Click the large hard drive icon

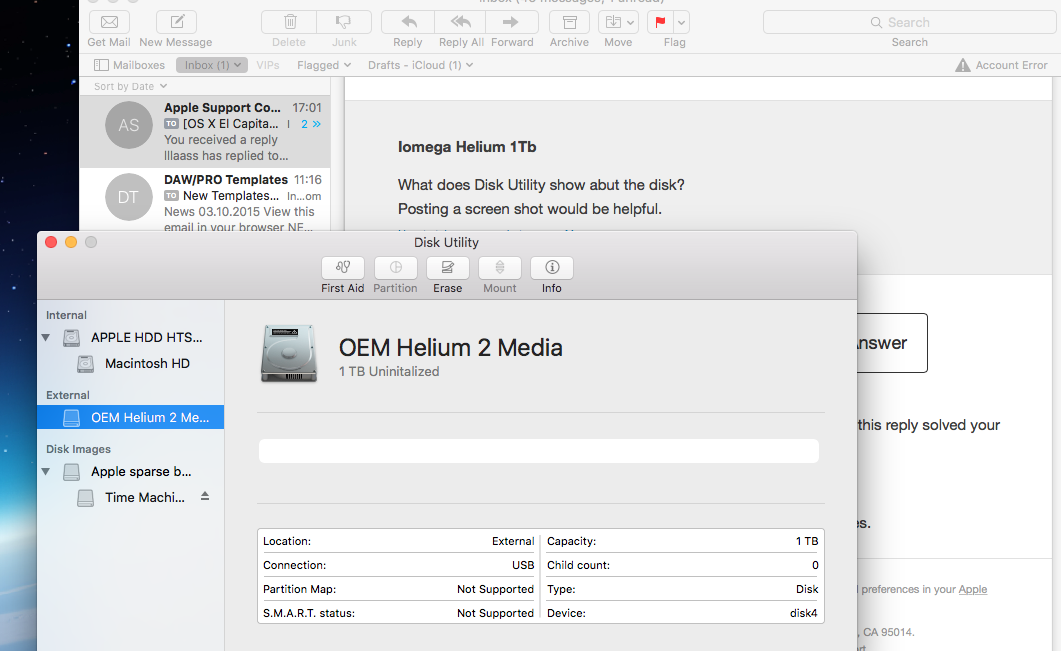(289, 353)
